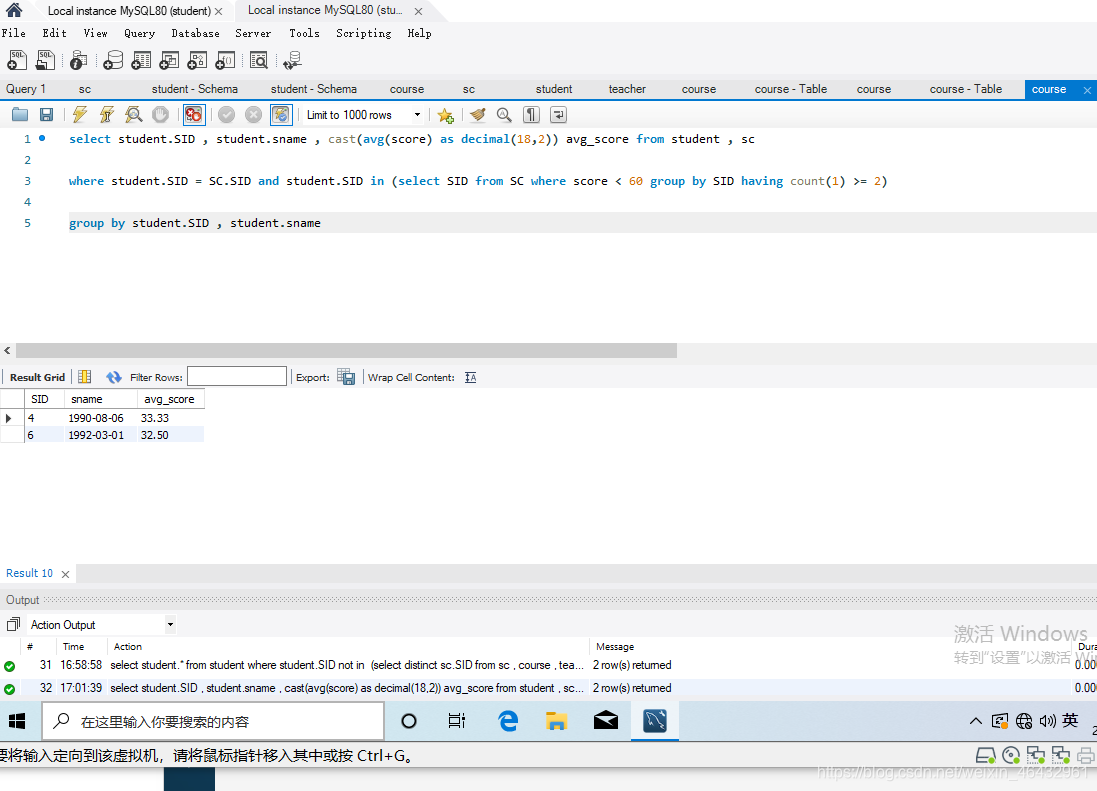Screen dimensions: 1097x791
Task: Toggle the form editor view icon
Action: tap(85, 377)
